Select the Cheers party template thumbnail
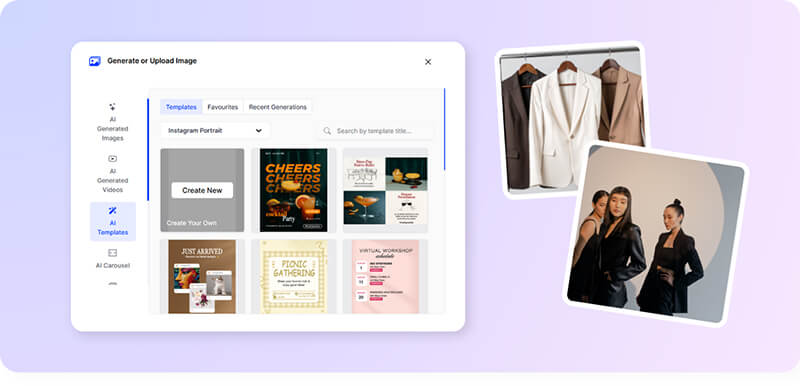800x386 pixels. [x=293, y=190]
